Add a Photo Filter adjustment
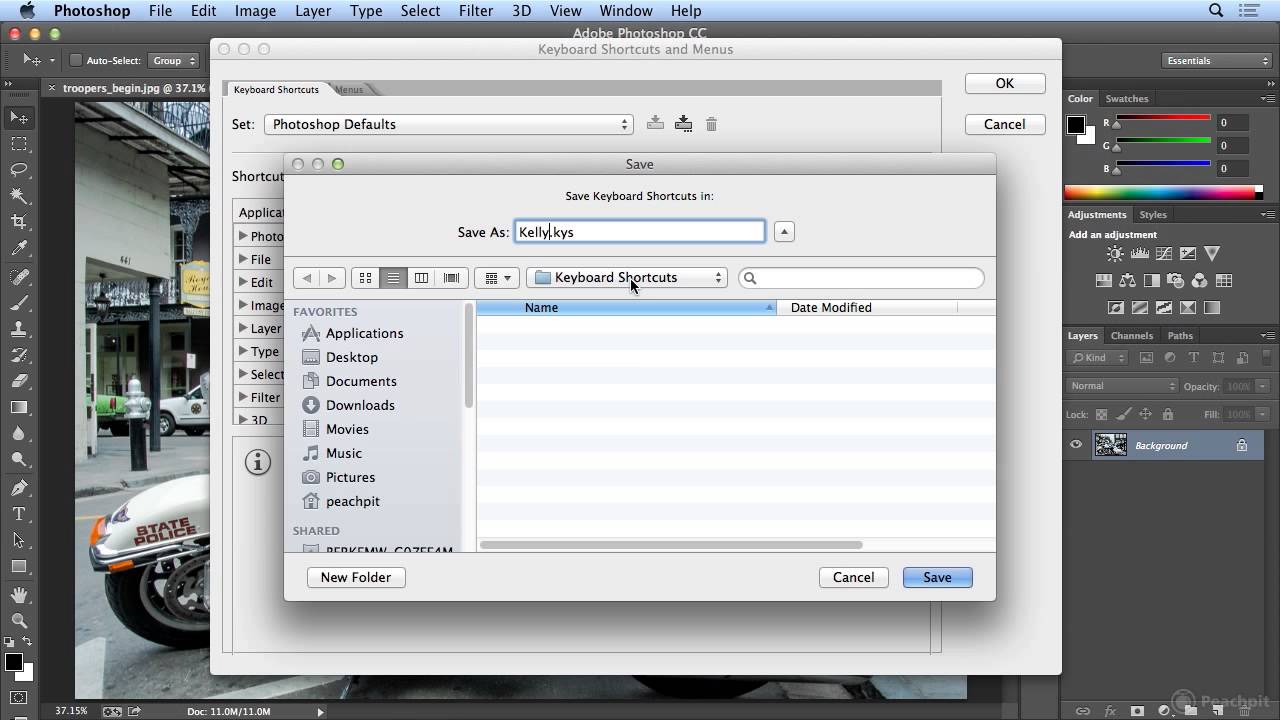 pos(1176,281)
